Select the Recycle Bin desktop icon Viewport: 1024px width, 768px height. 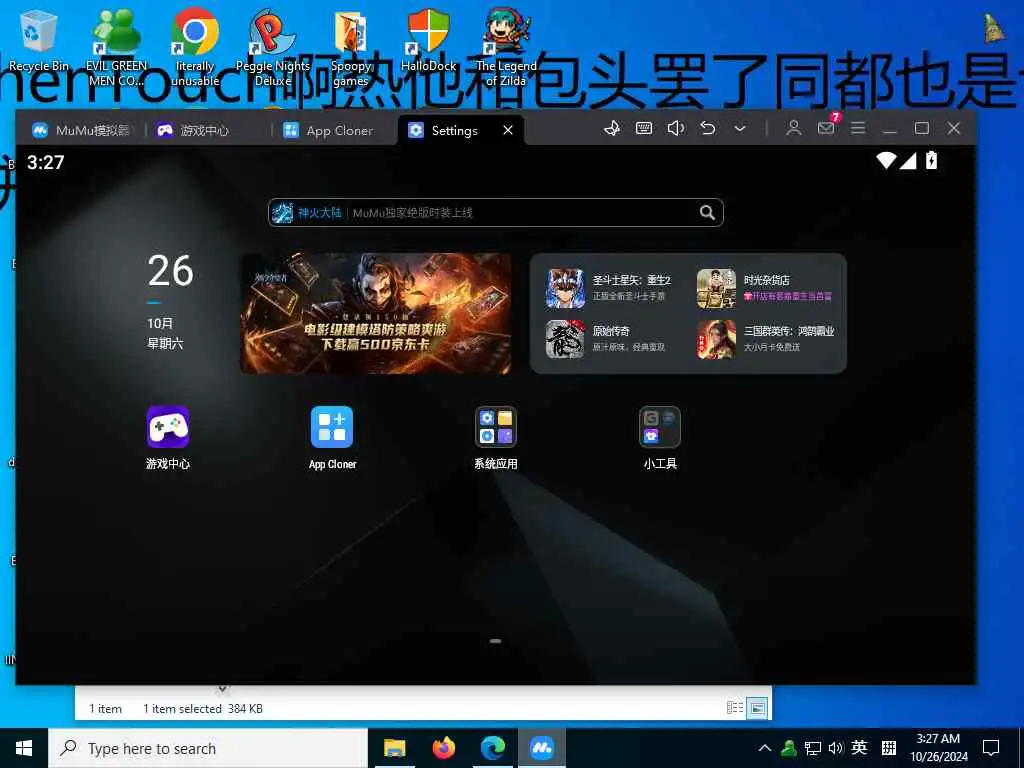click(39, 40)
